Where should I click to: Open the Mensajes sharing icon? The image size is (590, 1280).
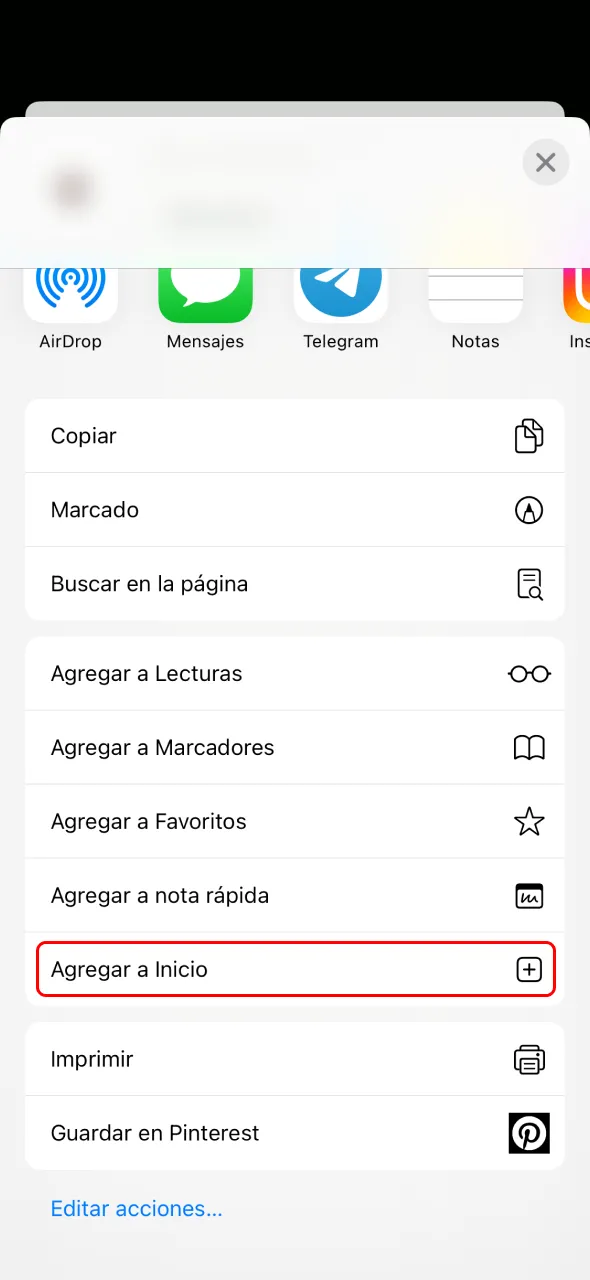(205, 295)
